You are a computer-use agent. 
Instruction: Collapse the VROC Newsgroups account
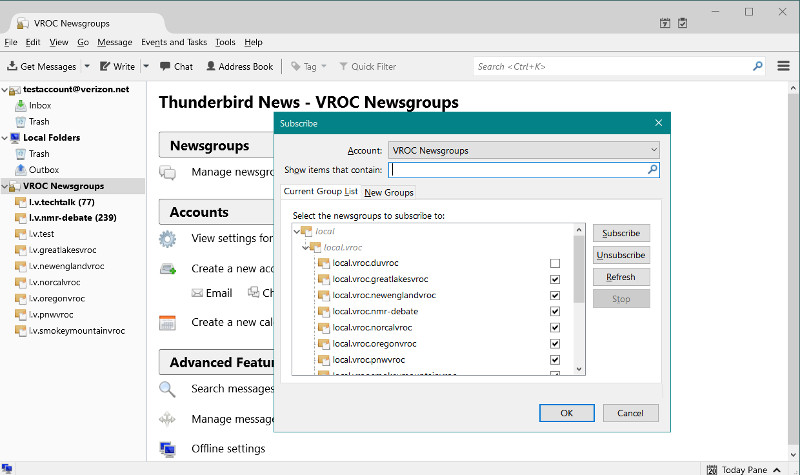(5, 186)
